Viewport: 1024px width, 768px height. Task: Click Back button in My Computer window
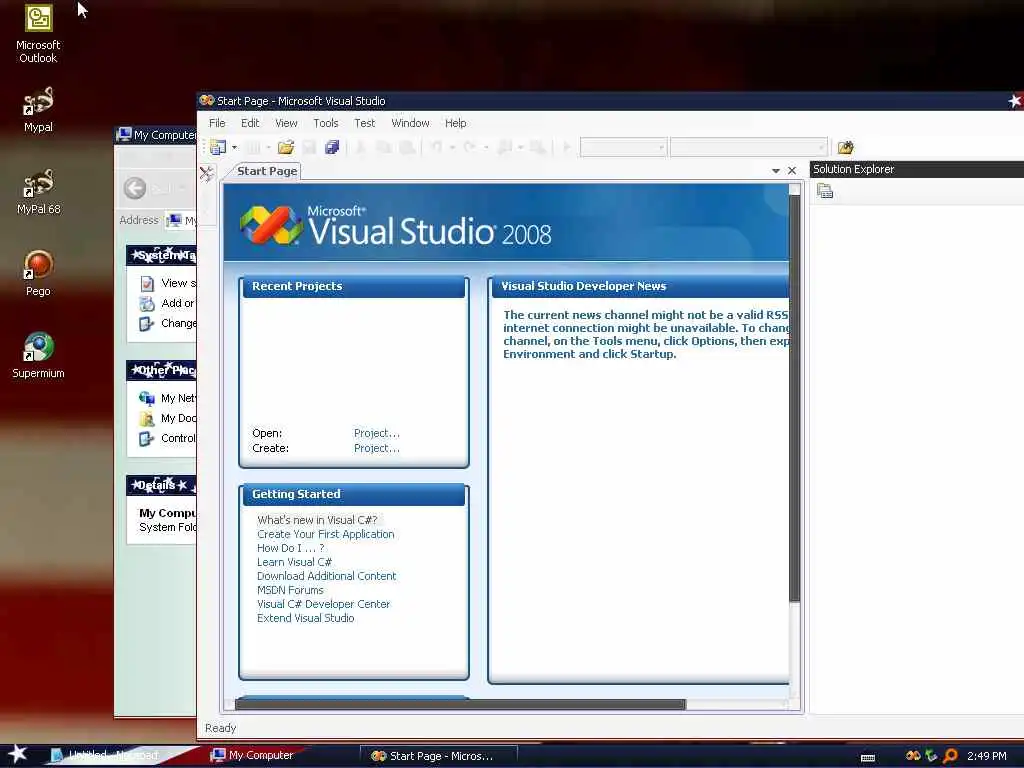[x=135, y=188]
